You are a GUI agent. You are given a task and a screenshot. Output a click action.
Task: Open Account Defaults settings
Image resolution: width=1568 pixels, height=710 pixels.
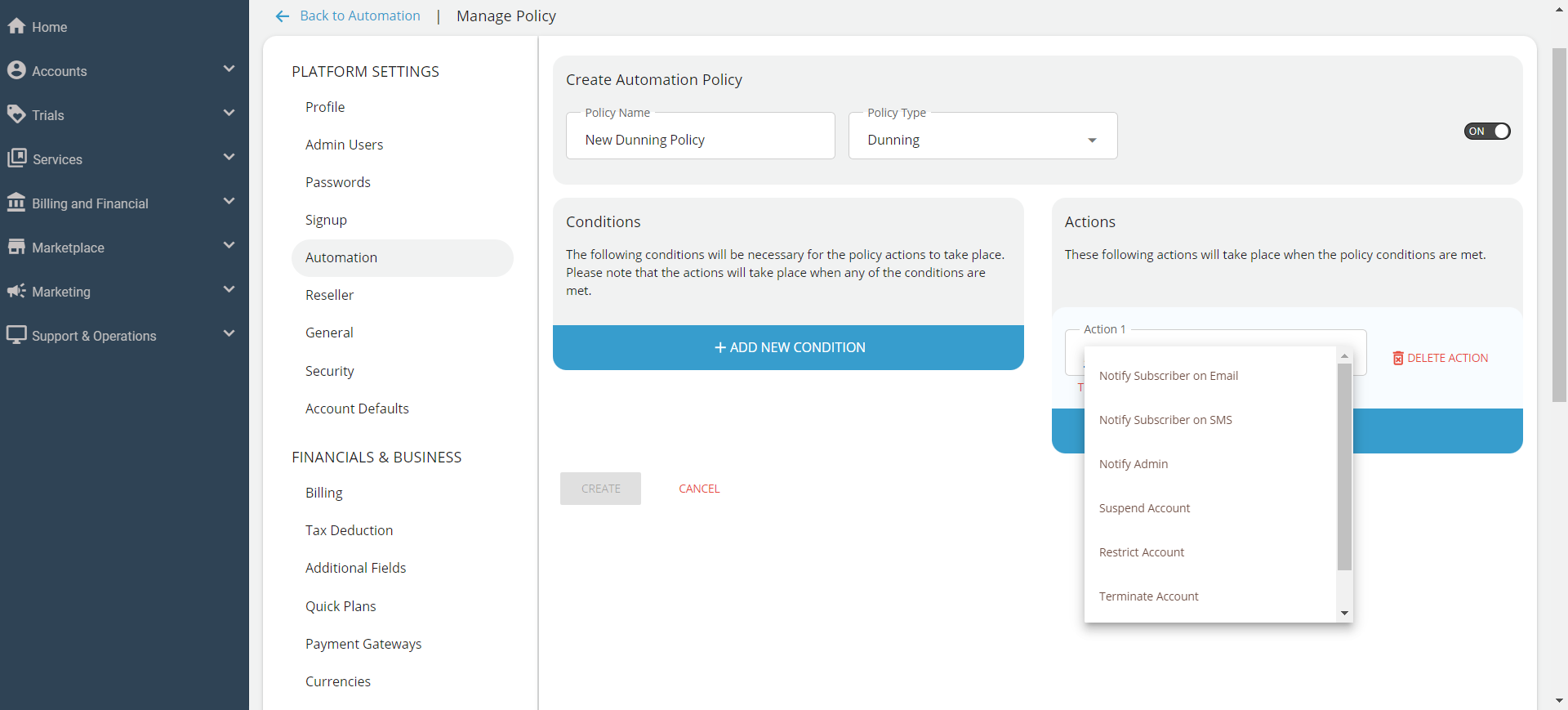click(x=357, y=409)
